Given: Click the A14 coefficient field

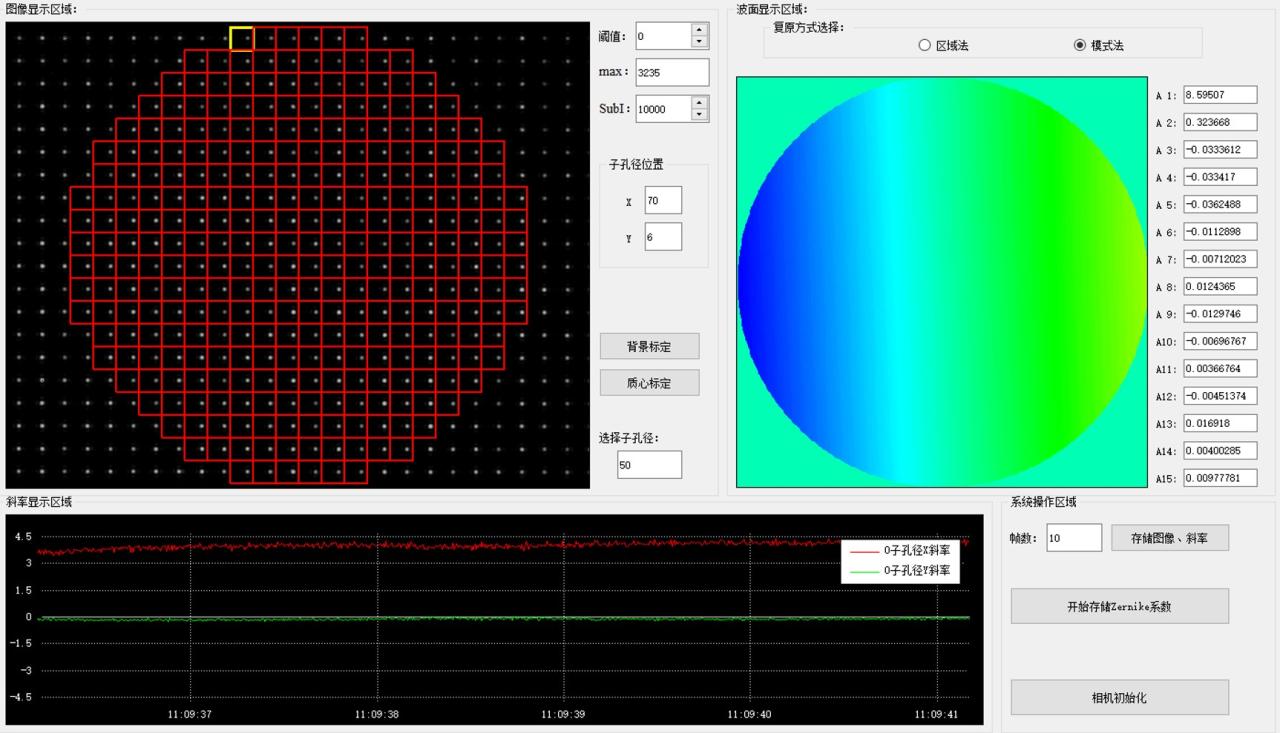Looking at the screenshot, I should point(1219,450).
